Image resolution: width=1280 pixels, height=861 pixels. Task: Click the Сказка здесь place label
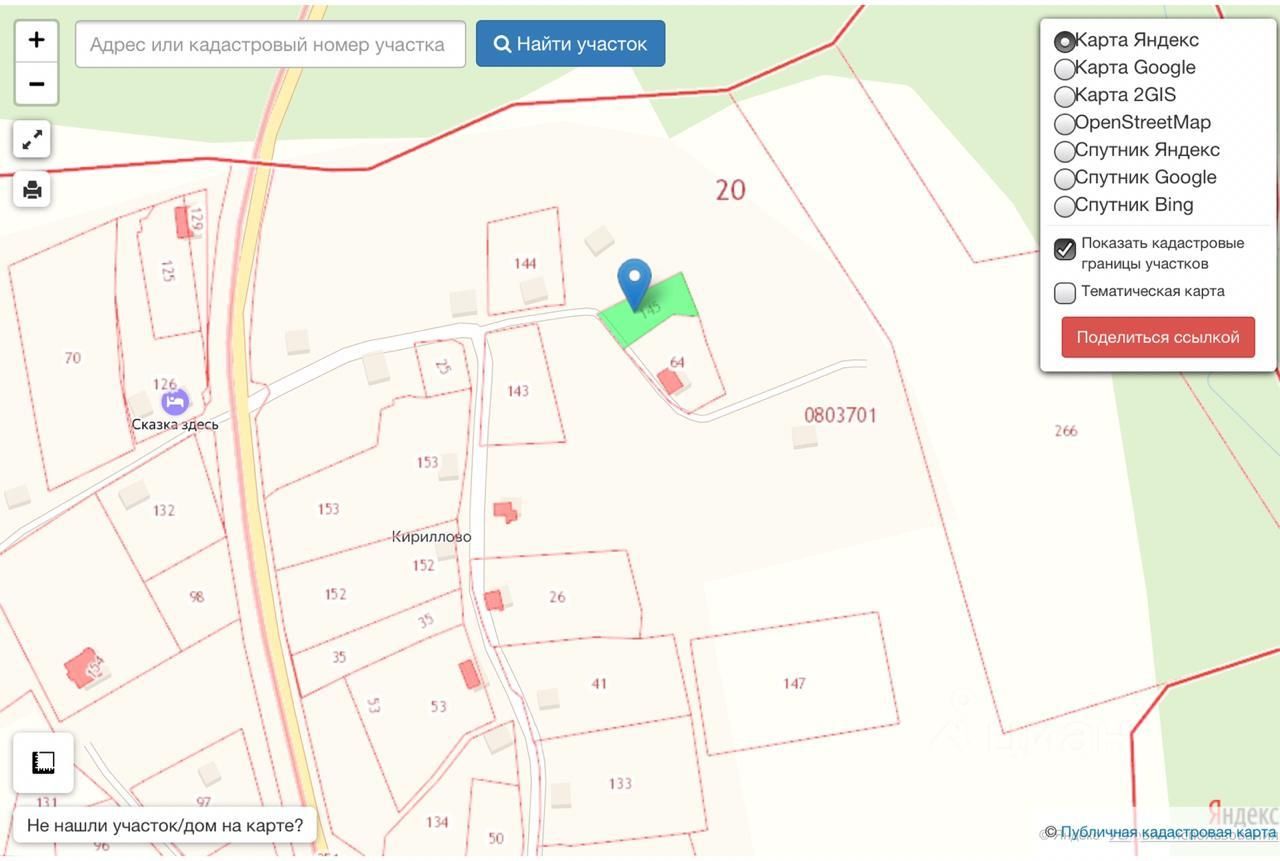click(175, 424)
